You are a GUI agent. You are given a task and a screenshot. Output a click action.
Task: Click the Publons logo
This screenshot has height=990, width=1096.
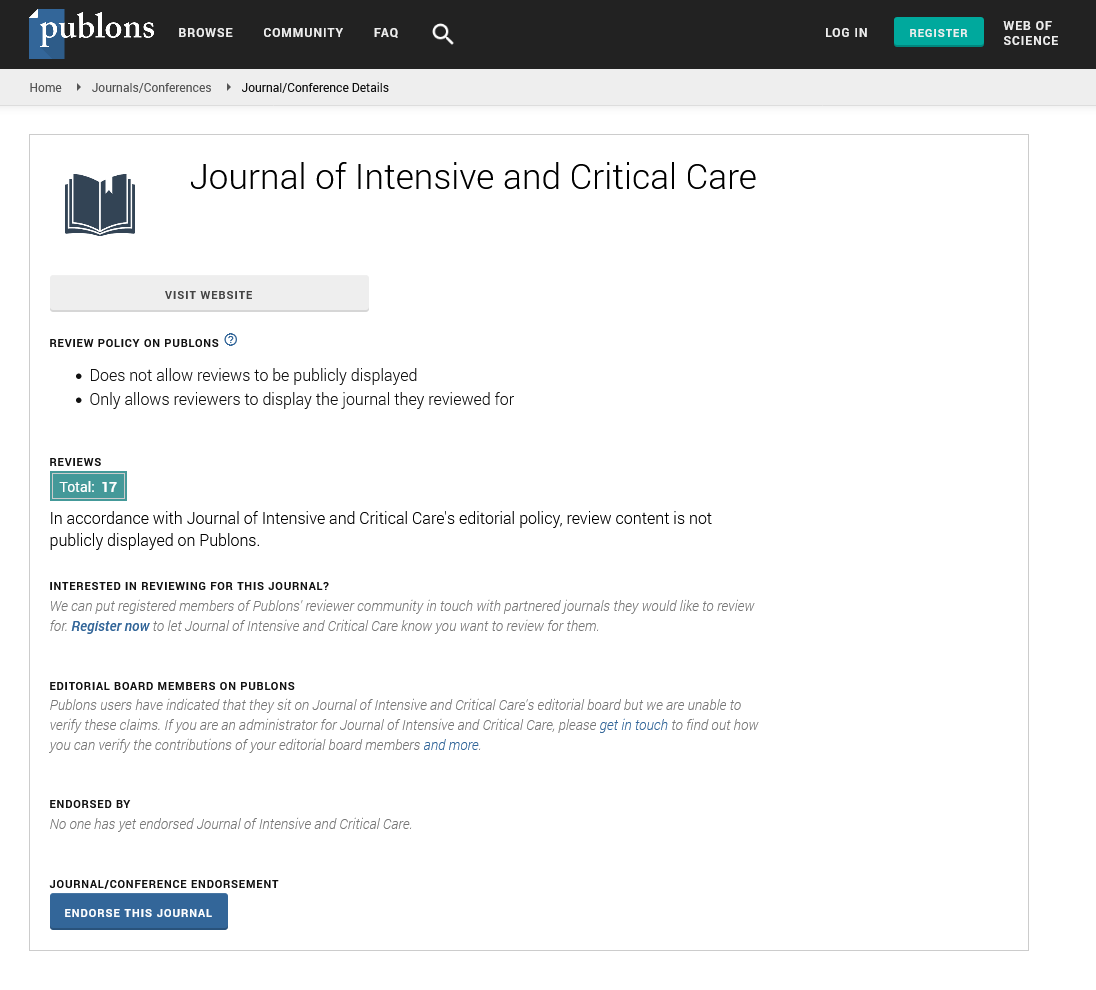coord(92,33)
